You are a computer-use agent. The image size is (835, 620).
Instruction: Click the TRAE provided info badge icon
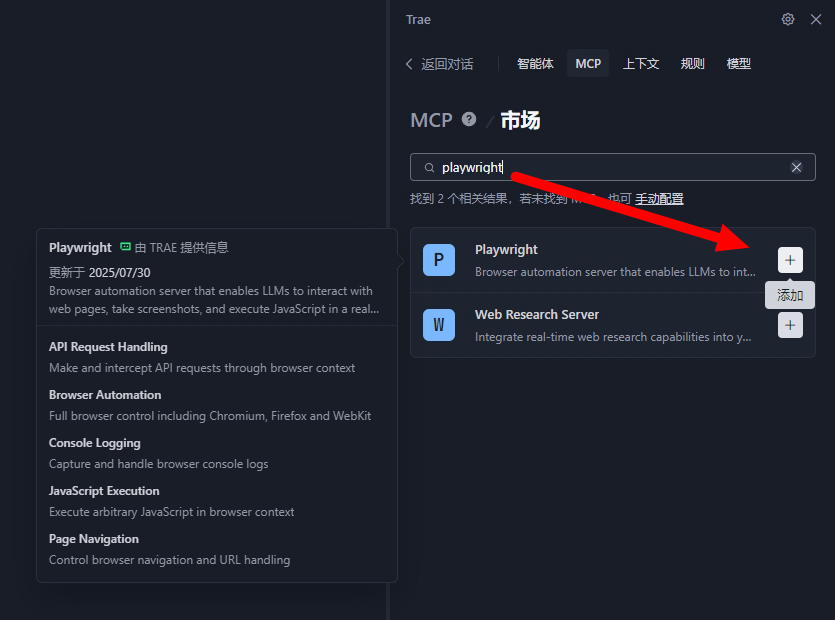[x=125, y=247]
